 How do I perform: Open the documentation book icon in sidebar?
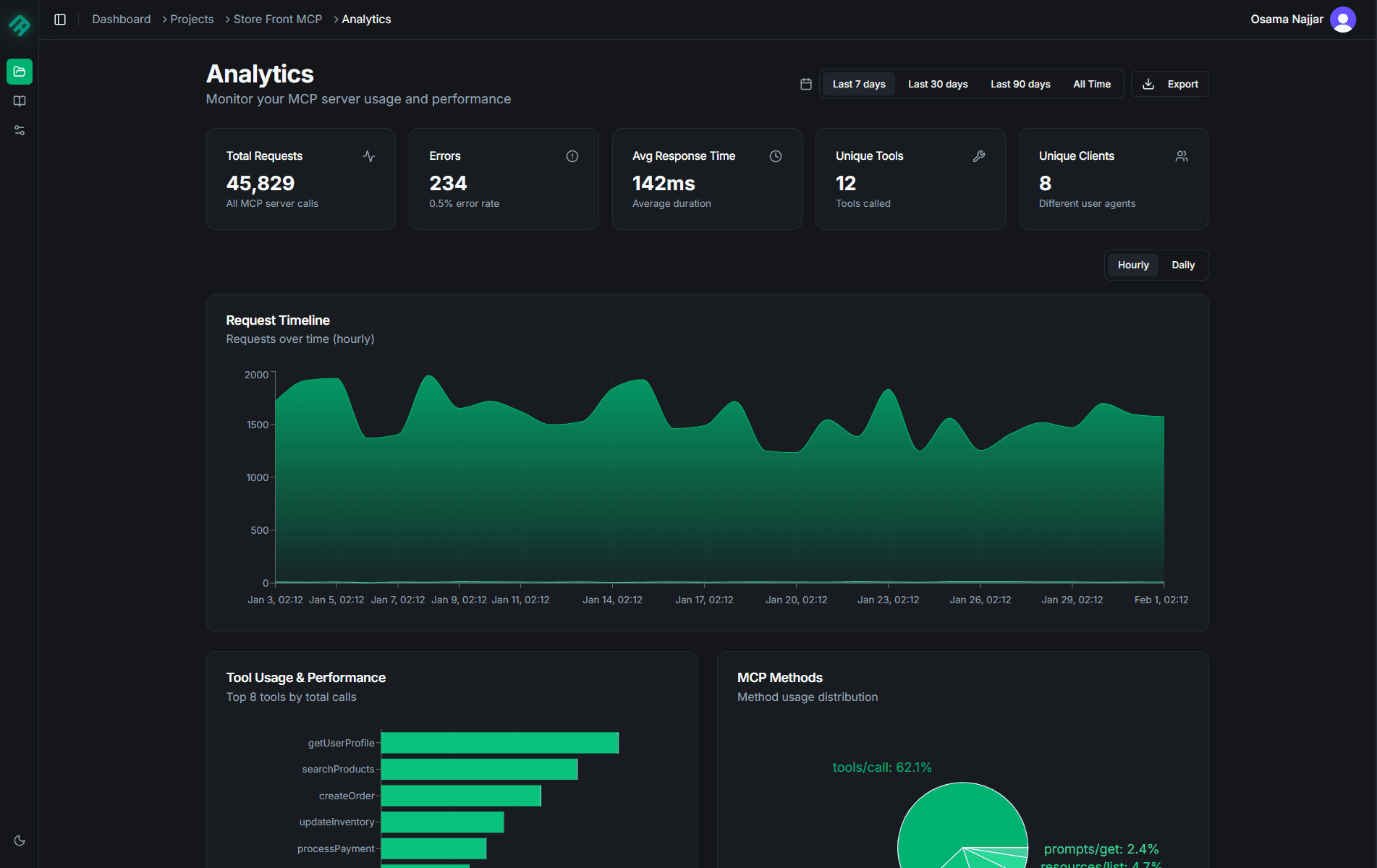[x=20, y=101]
